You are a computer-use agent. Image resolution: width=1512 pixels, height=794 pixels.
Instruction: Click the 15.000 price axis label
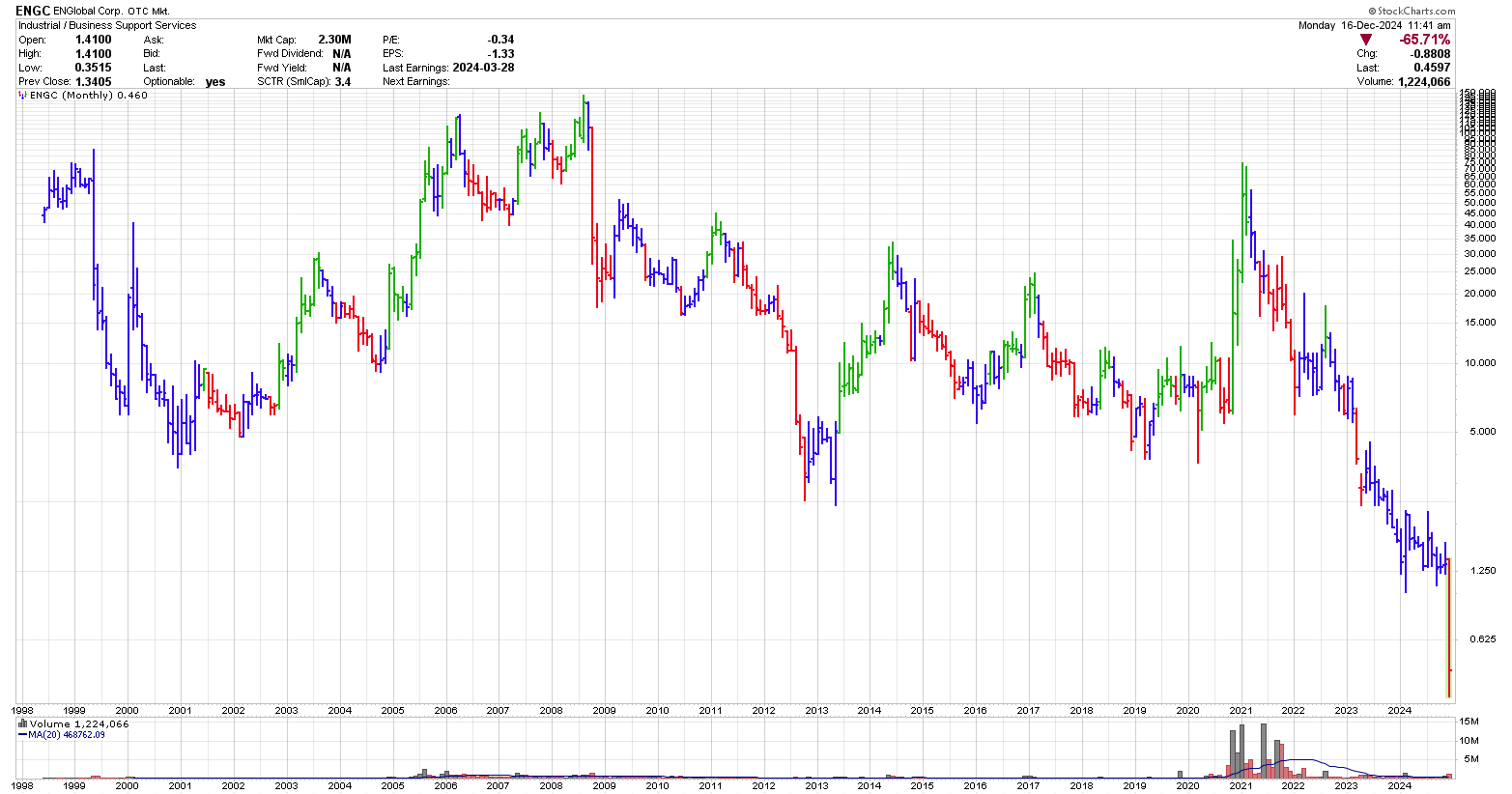1479,323
